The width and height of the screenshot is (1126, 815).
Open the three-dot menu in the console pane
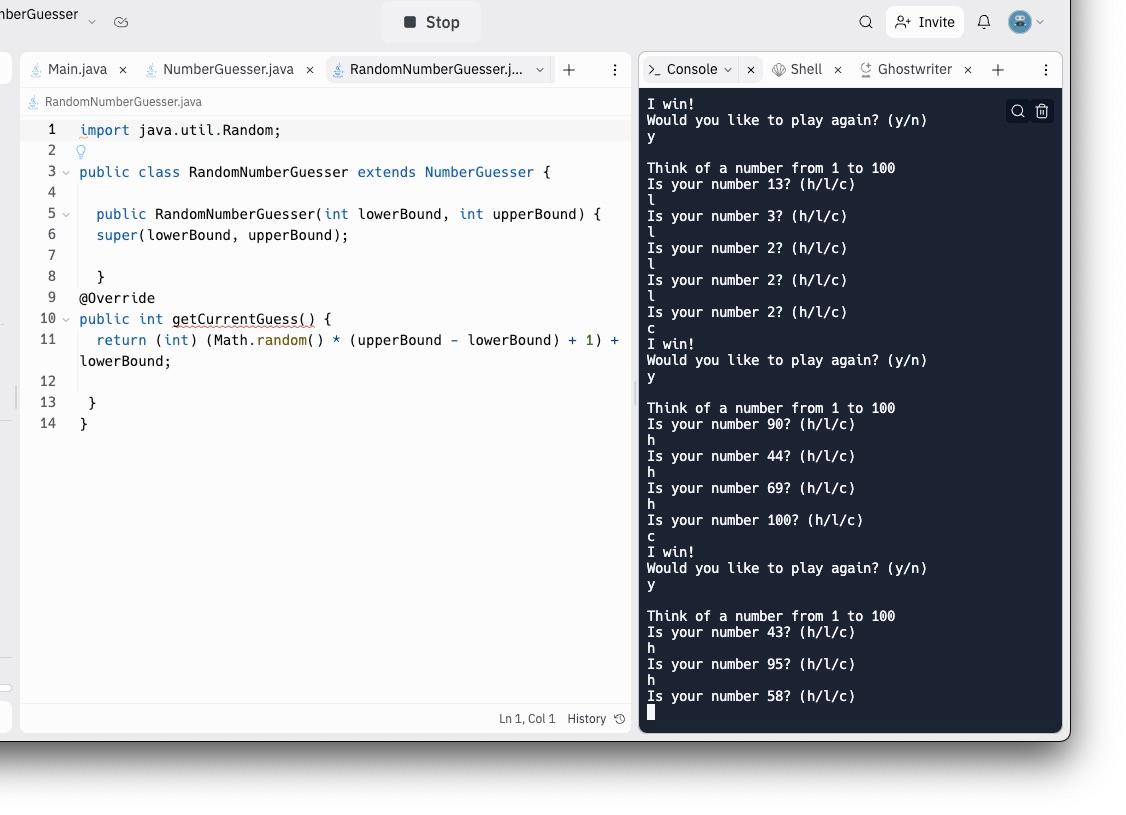tap(1046, 69)
